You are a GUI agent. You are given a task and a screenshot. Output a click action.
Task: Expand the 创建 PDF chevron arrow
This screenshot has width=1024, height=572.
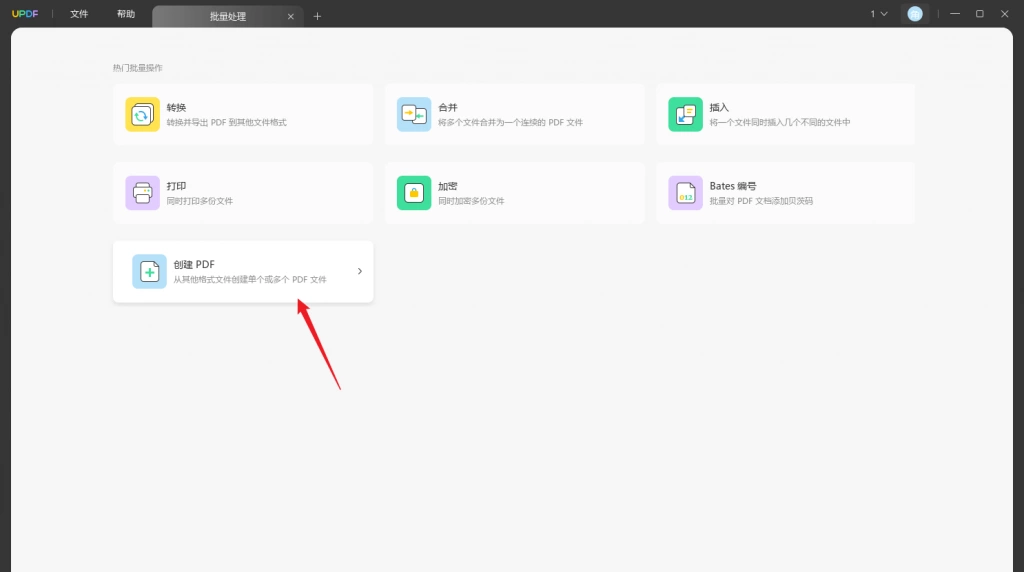(360, 271)
